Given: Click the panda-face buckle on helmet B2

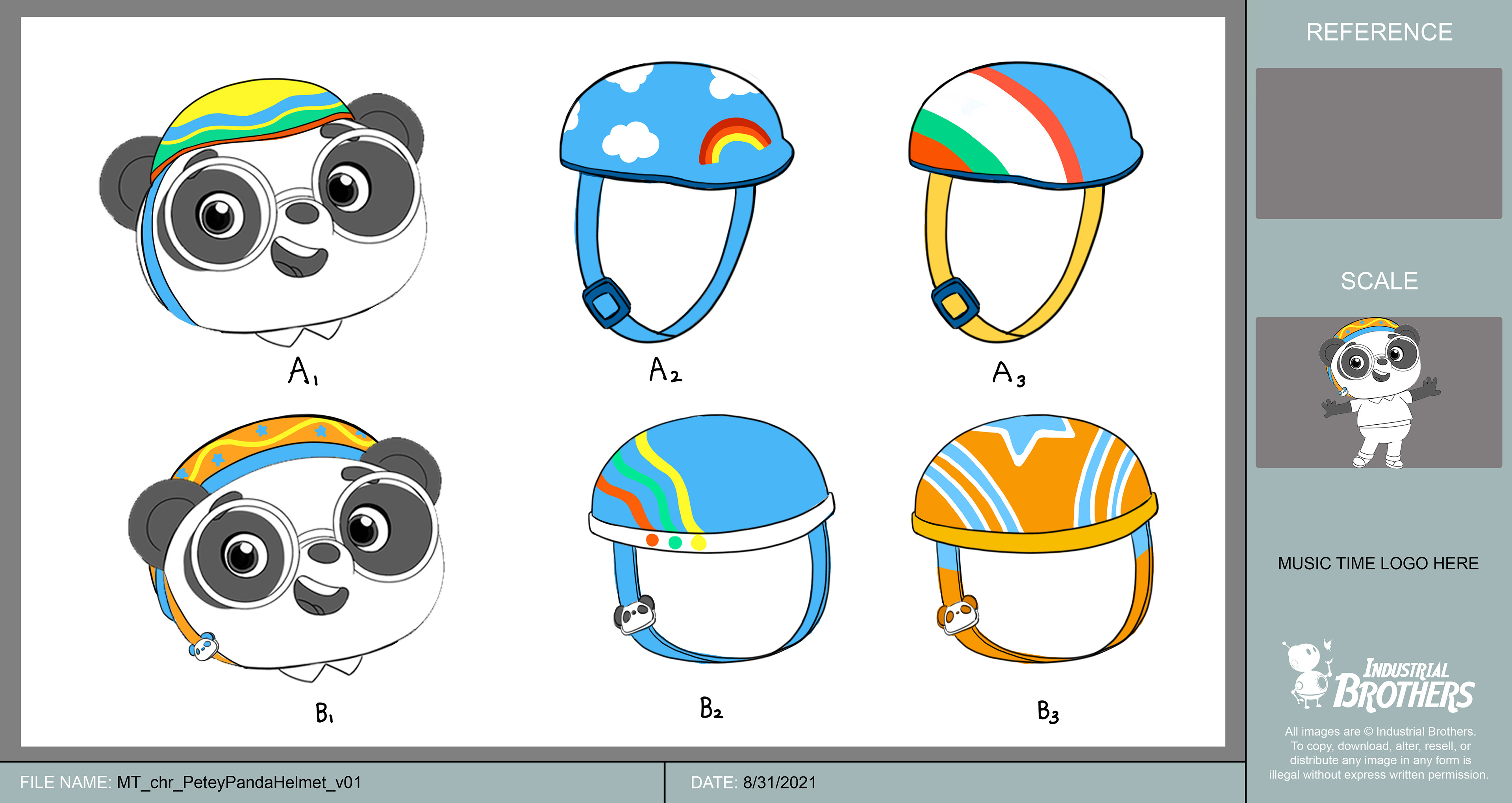Looking at the screenshot, I should tap(634, 614).
